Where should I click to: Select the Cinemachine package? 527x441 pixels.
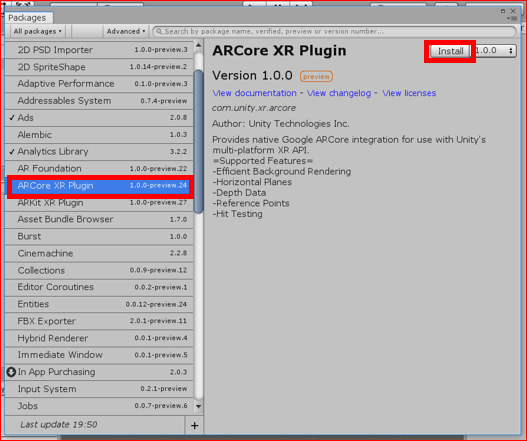(x=99, y=253)
